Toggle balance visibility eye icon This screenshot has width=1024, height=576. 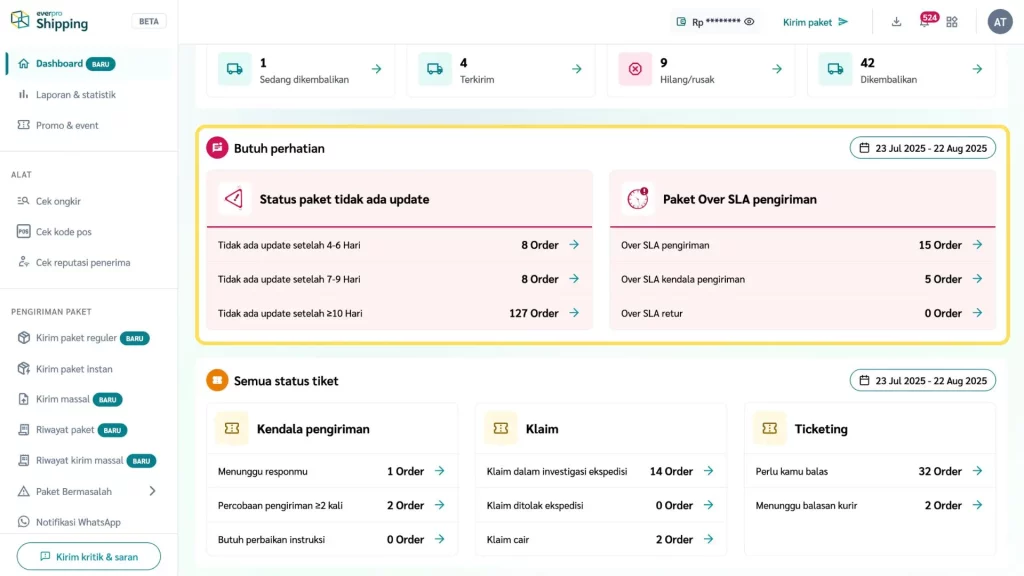coord(749,22)
